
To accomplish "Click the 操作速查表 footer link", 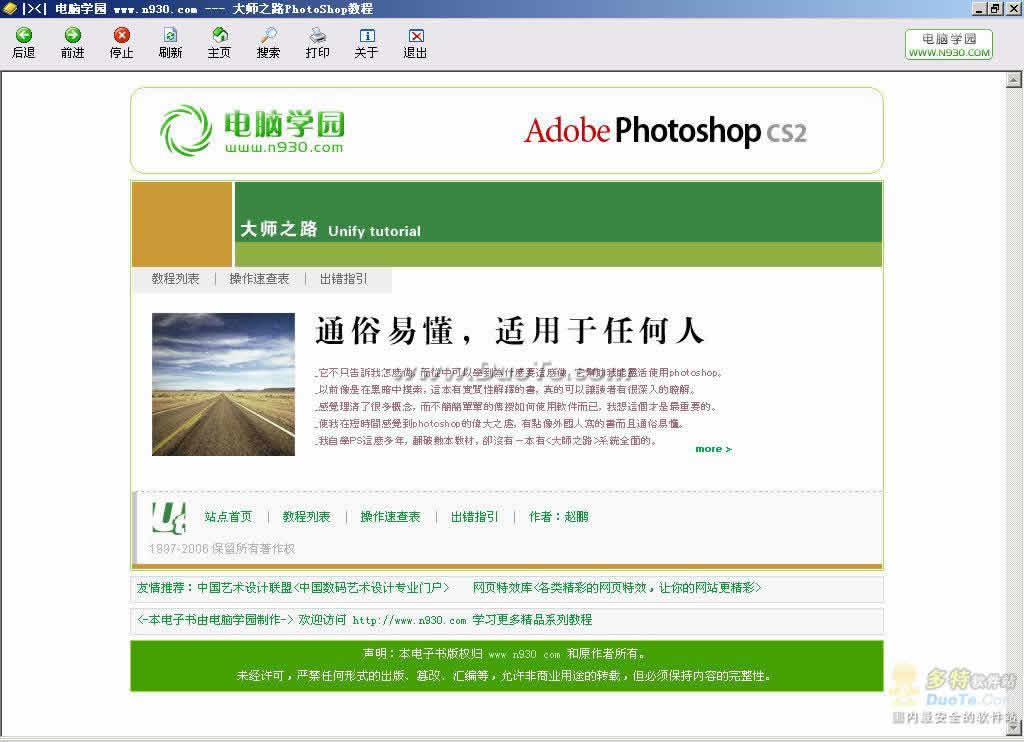I will pyautogui.click(x=391, y=517).
